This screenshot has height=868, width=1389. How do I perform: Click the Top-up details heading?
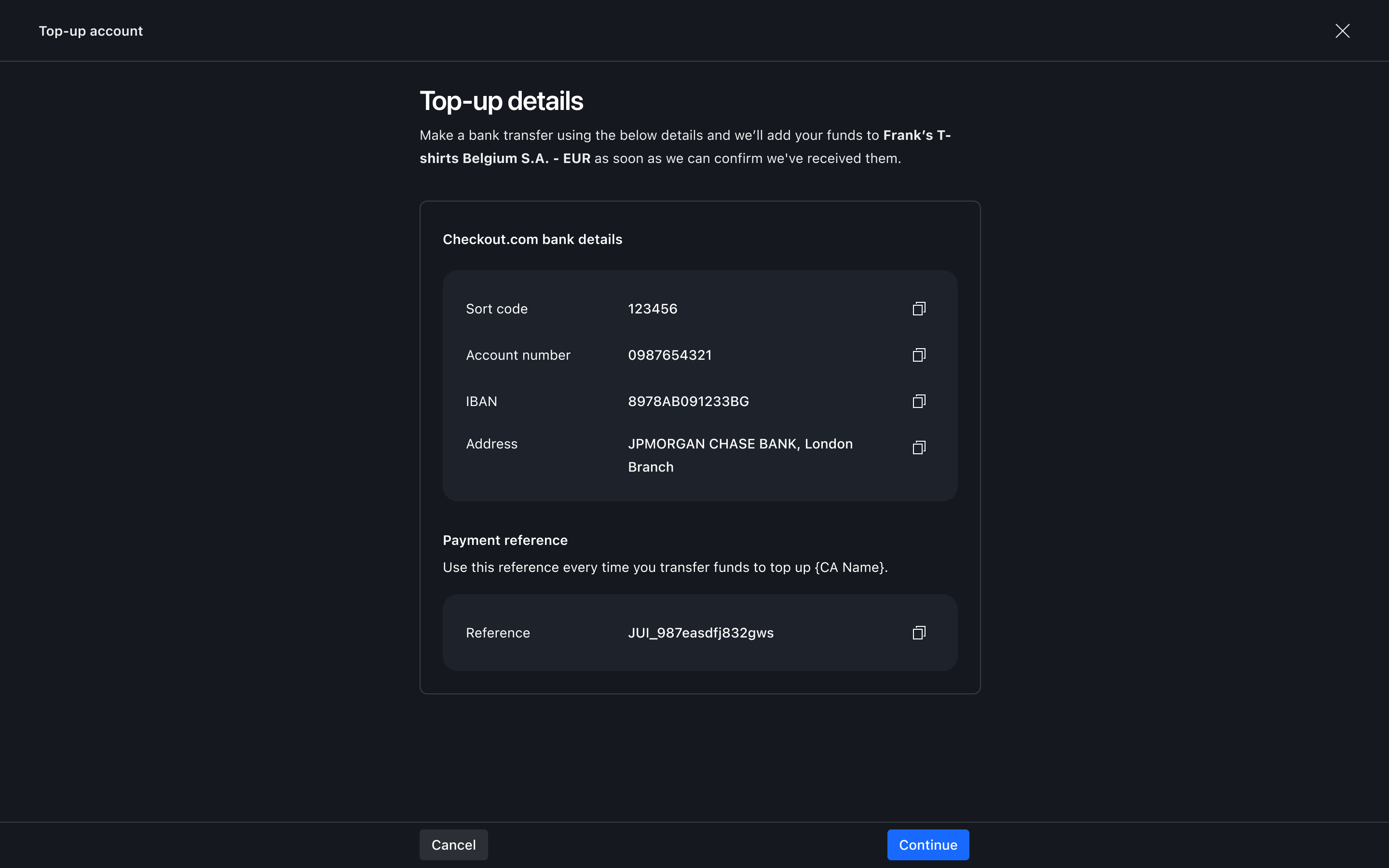pyautogui.click(x=501, y=101)
